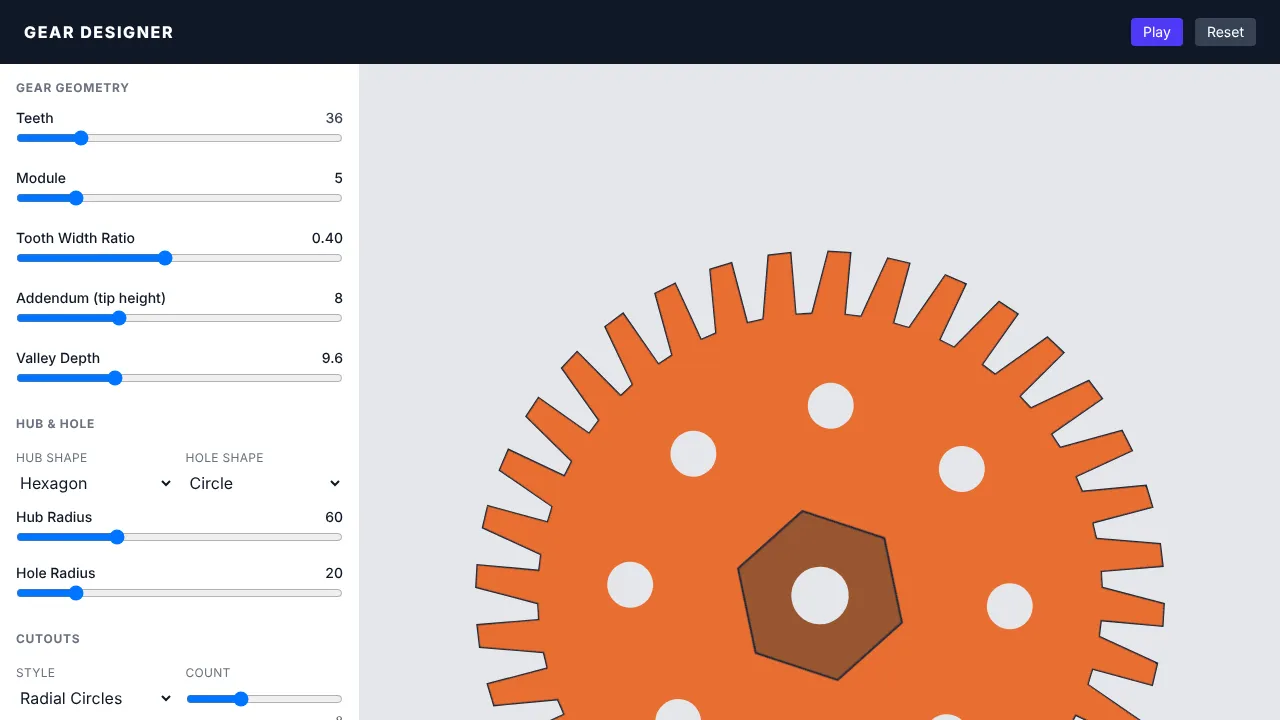
Task: Expand the cutout Style dropdown showing Radial Circles
Action: [x=96, y=698]
